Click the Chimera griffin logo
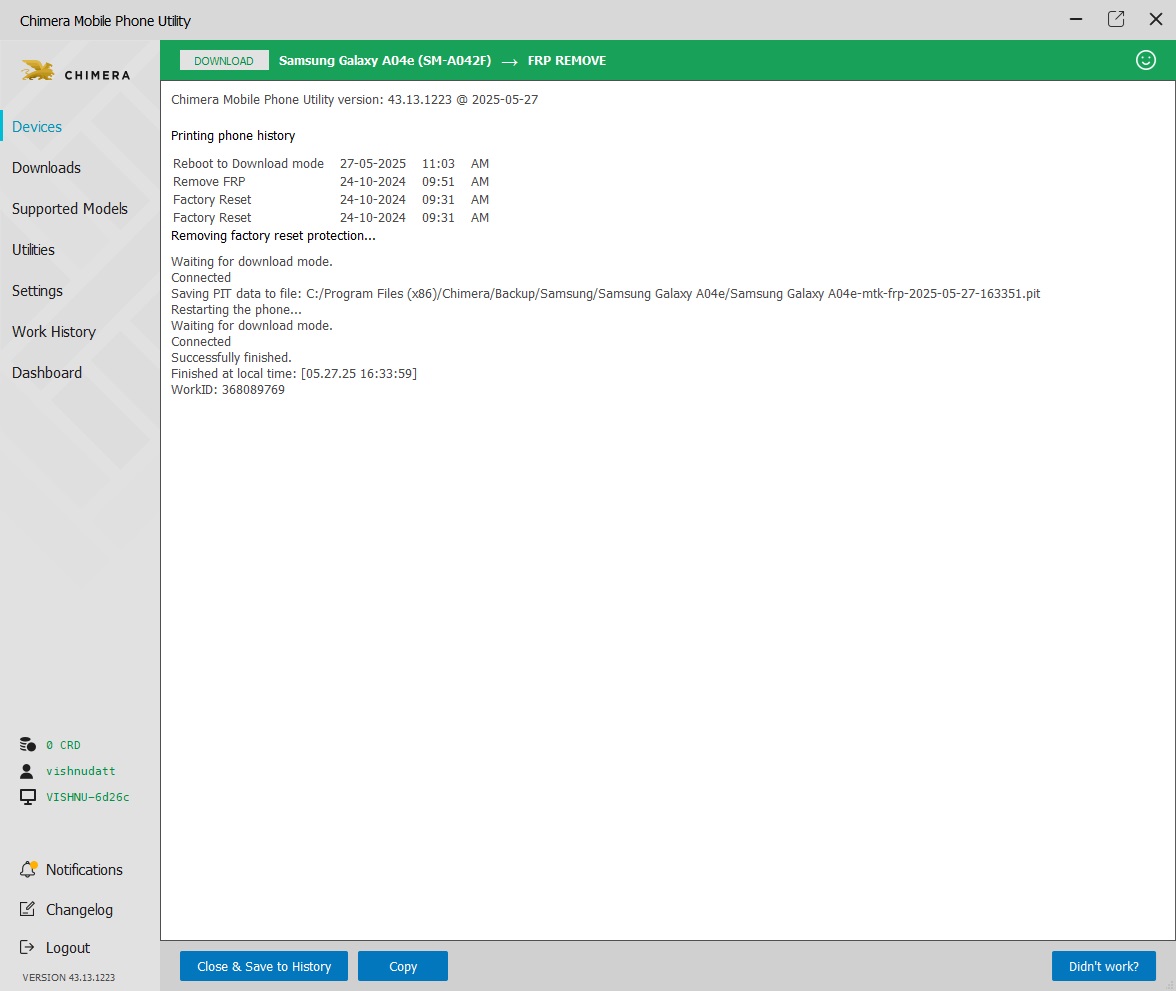The image size is (1176, 991). pos(38,71)
